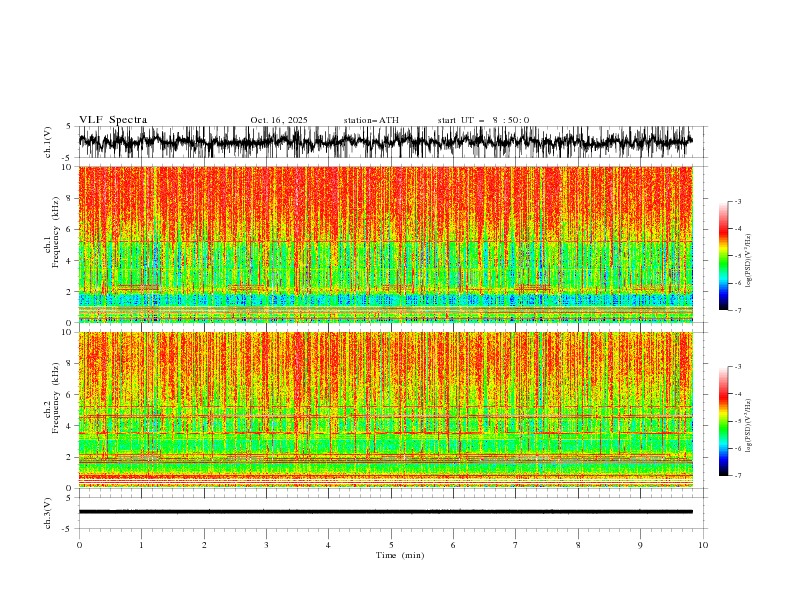Click time axis tick label "3"
792x612 pixels.
(x=266, y=545)
